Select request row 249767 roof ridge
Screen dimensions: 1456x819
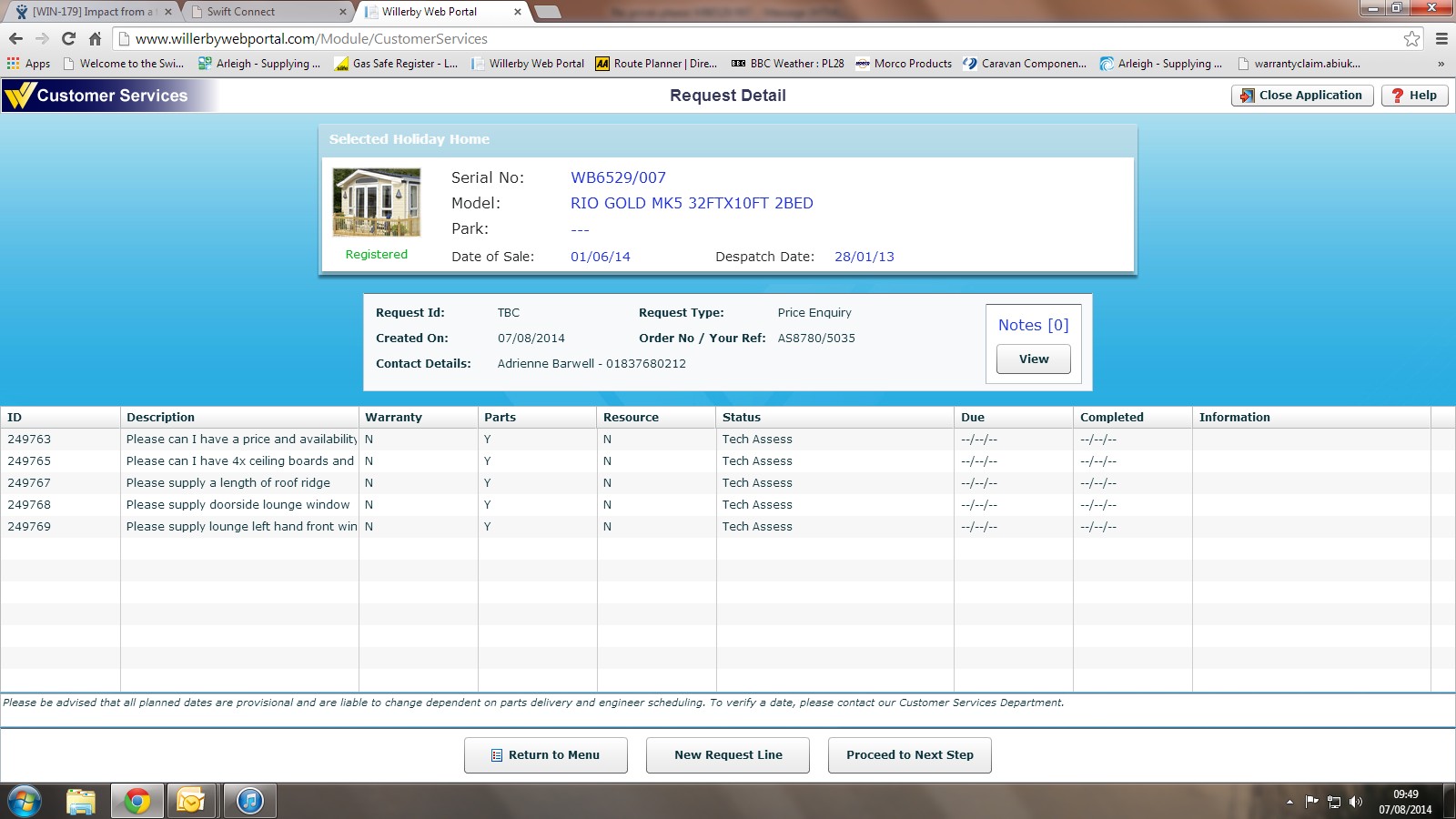point(227,483)
